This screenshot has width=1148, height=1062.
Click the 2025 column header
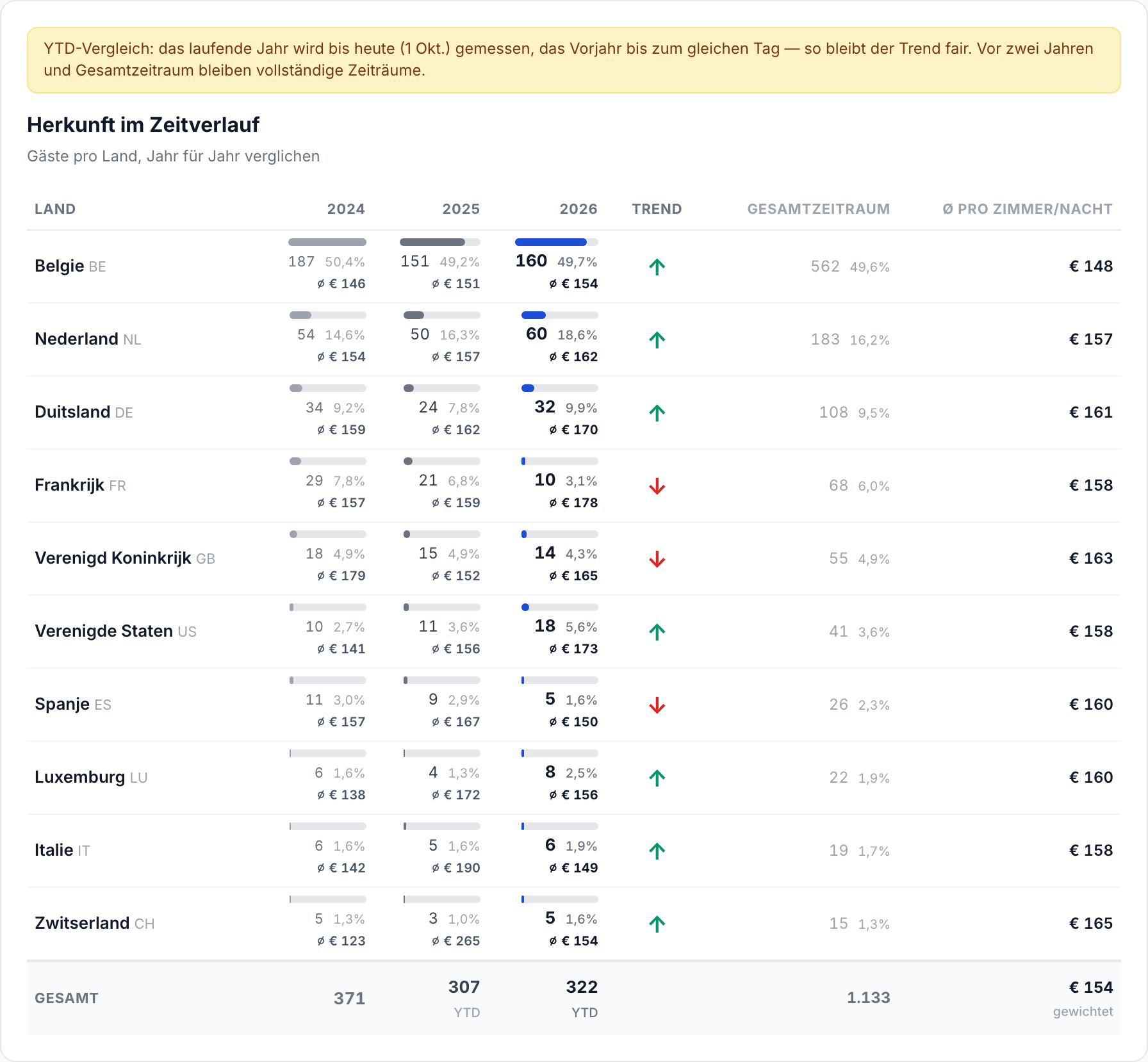[x=461, y=209]
